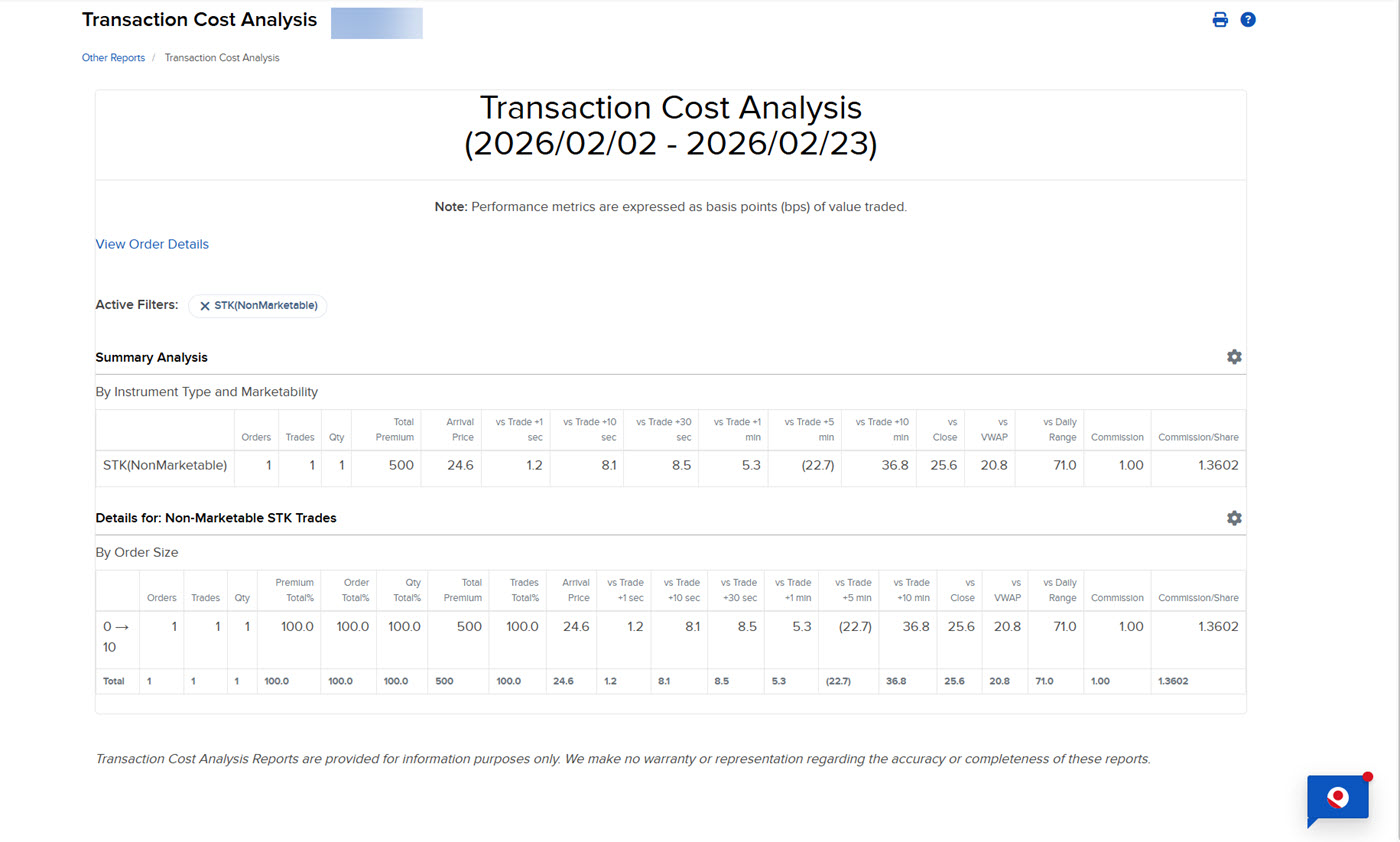1400x842 pixels.
Task: Navigate to Other Reports
Action: point(113,57)
